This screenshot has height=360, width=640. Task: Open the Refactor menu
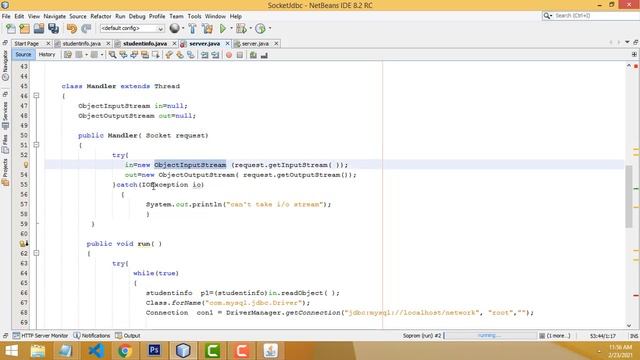click(x=101, y=16)
